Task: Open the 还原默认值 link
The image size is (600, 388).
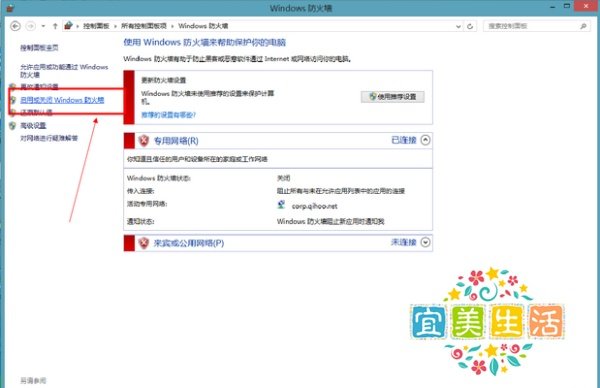Action: (36, 112)
